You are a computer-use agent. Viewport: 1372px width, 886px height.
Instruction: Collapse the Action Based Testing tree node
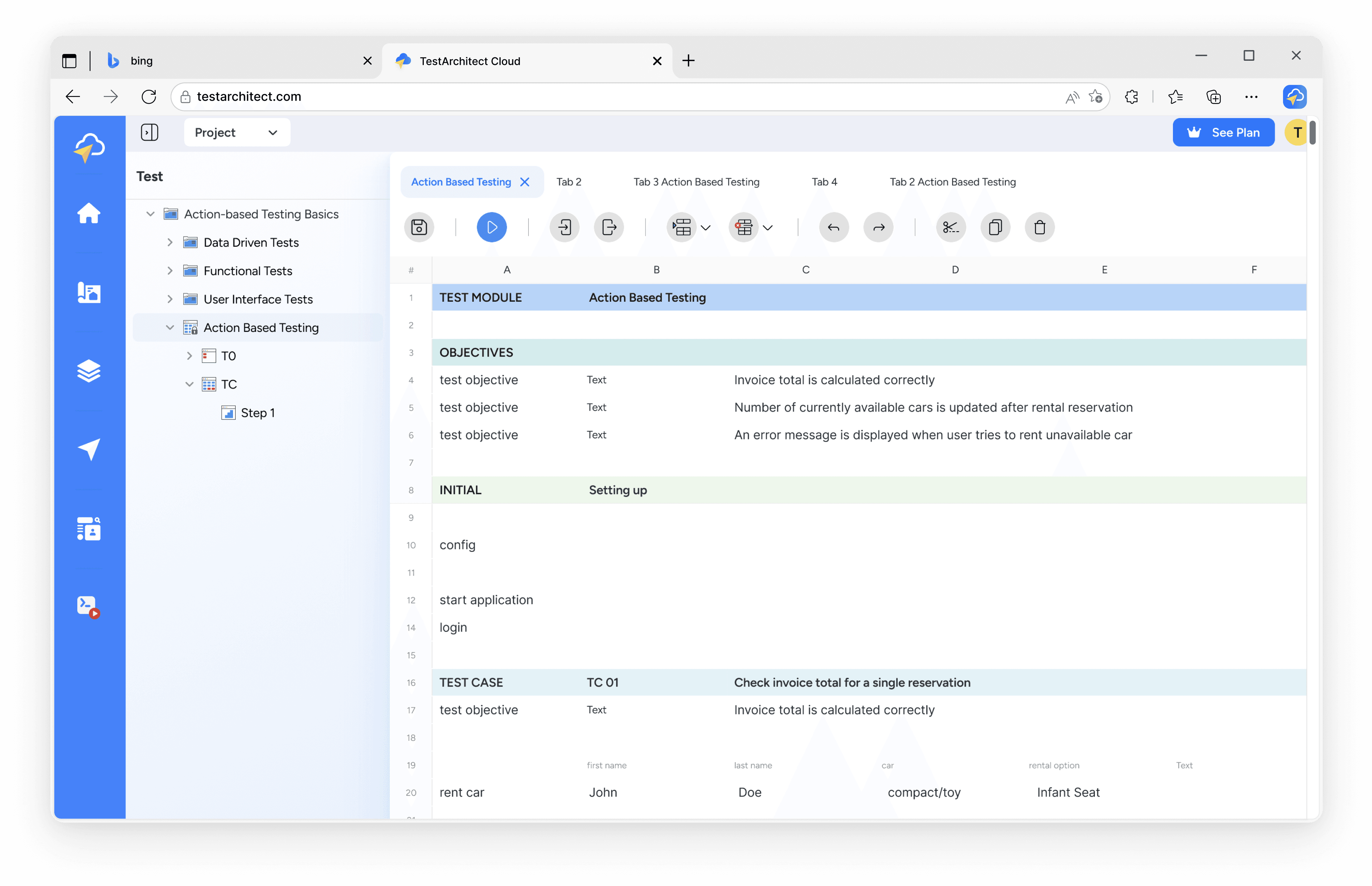click(x=170, y=327)
